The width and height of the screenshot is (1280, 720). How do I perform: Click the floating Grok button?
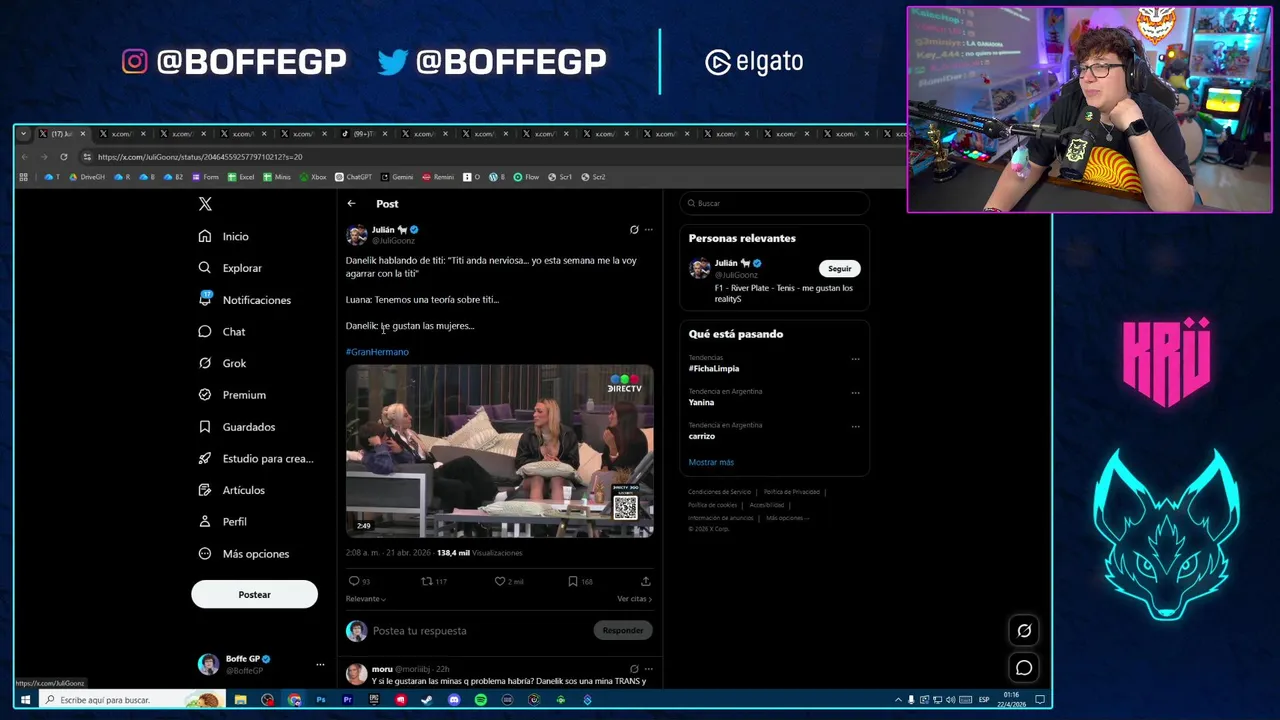coord(1024,631)
